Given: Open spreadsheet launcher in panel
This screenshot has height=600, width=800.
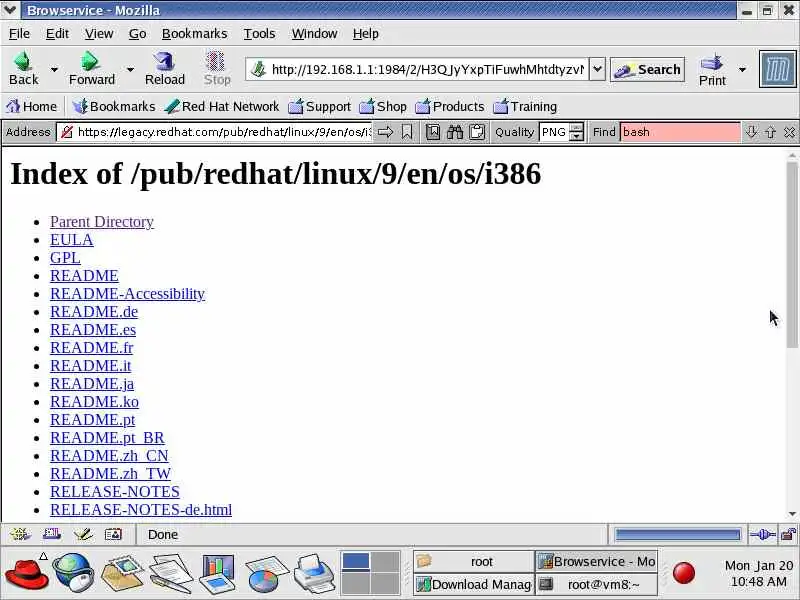Looking at the screenshot, I should point(266,573).
